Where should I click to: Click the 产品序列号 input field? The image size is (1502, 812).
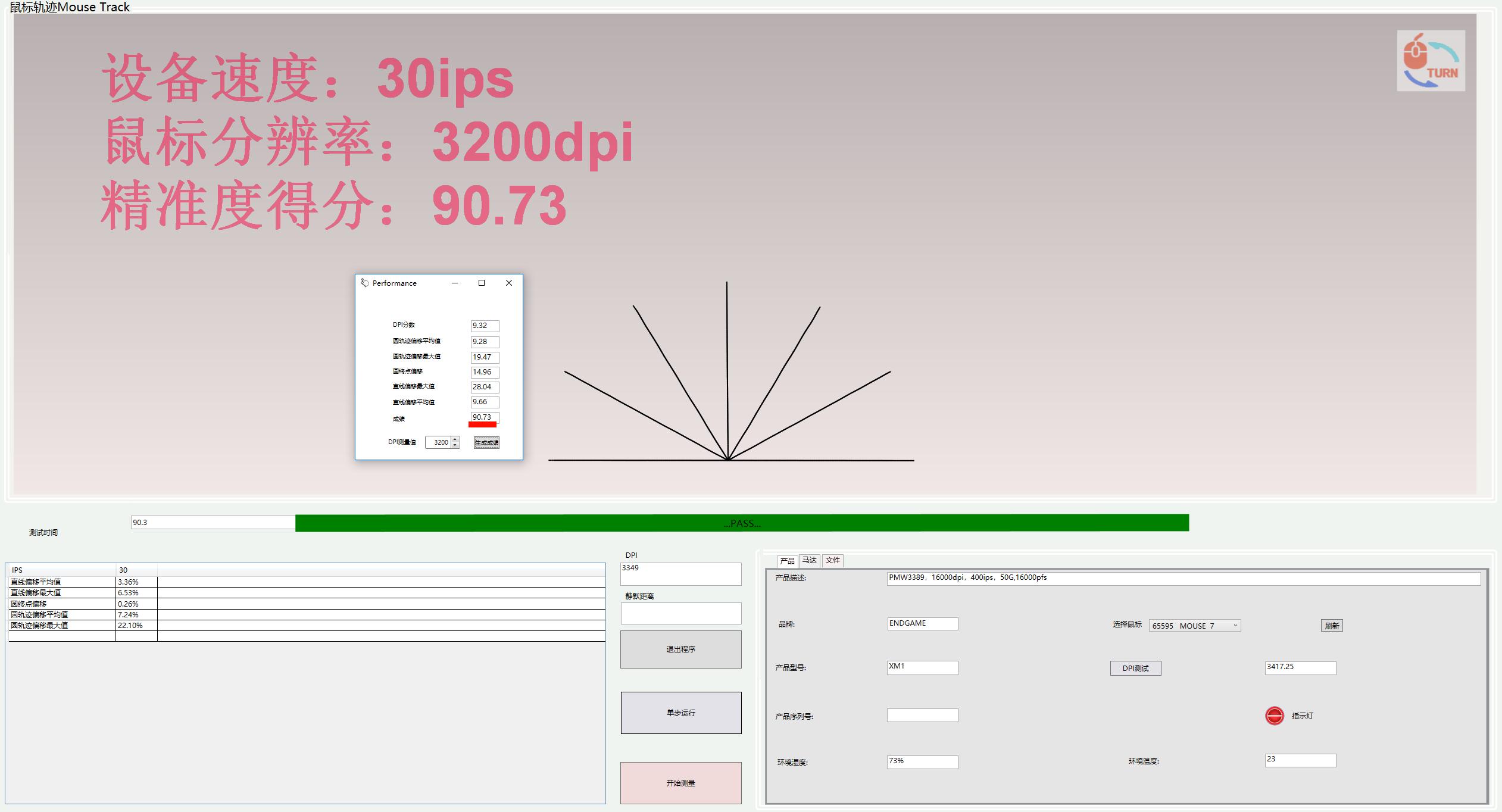click(x=922, y=715)
